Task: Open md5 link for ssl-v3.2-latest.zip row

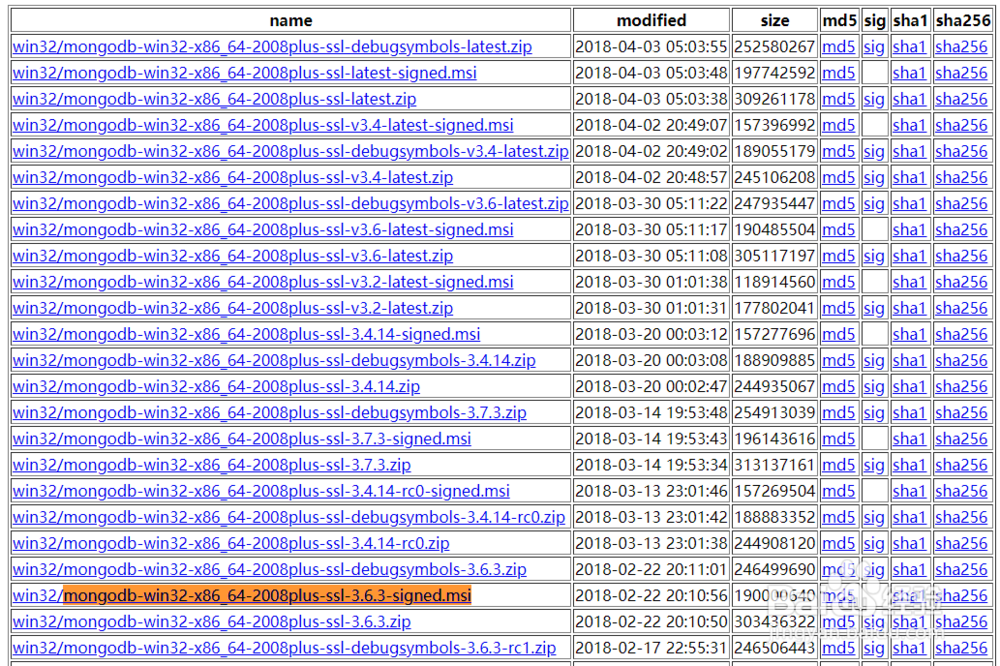Action: 838,308
